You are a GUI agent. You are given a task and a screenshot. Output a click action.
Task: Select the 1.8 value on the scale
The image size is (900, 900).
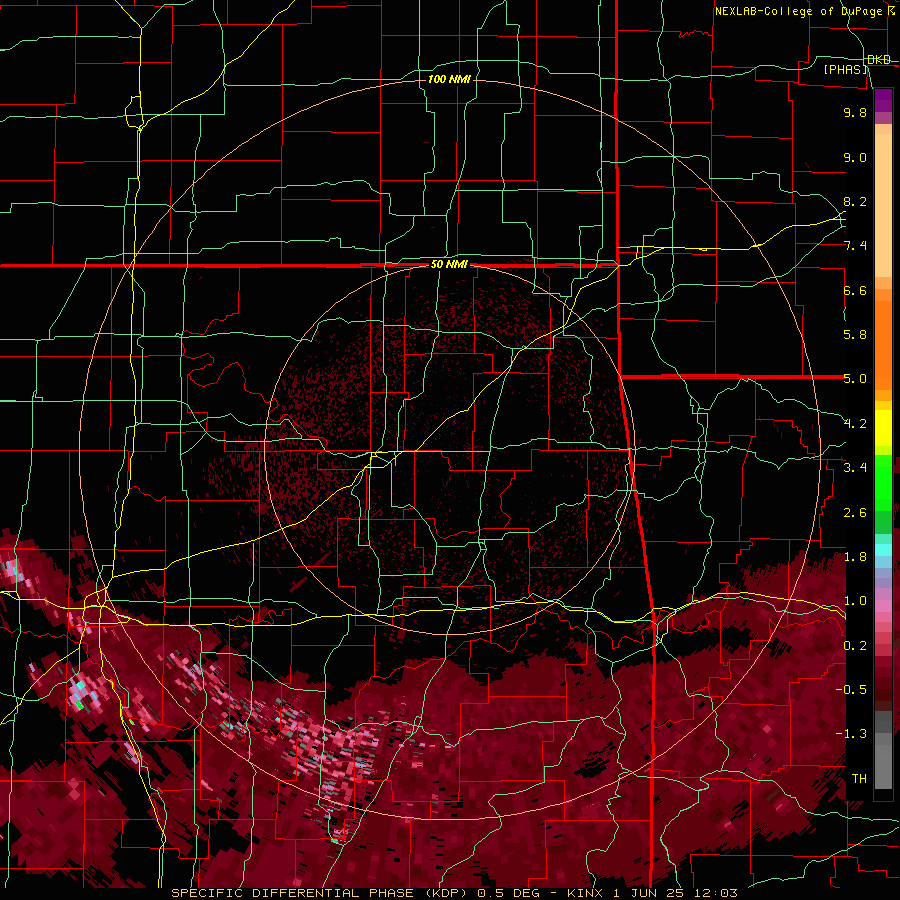click(x=855, y=557)
